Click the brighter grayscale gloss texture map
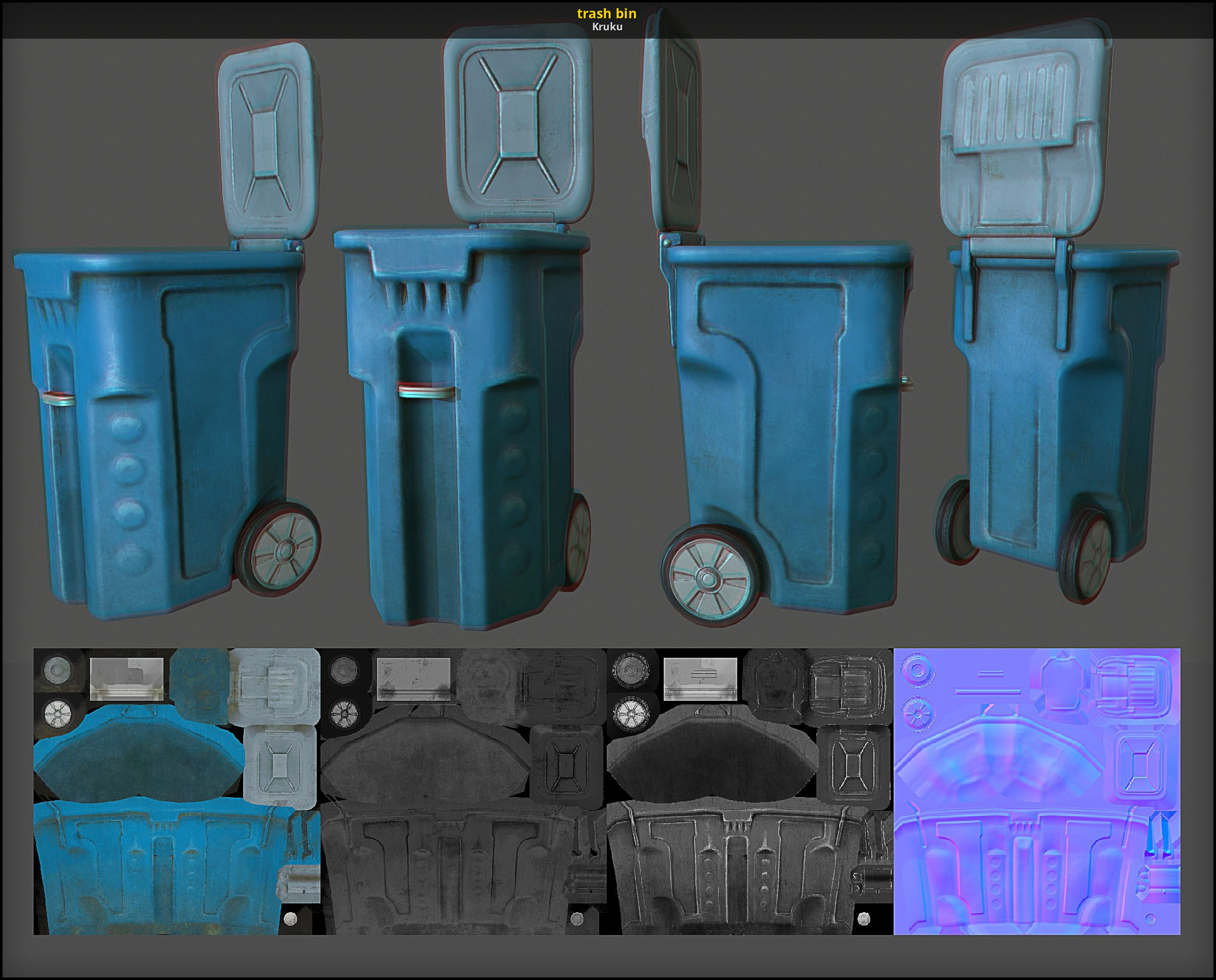 pyautogui.click(x=750, y=791)
